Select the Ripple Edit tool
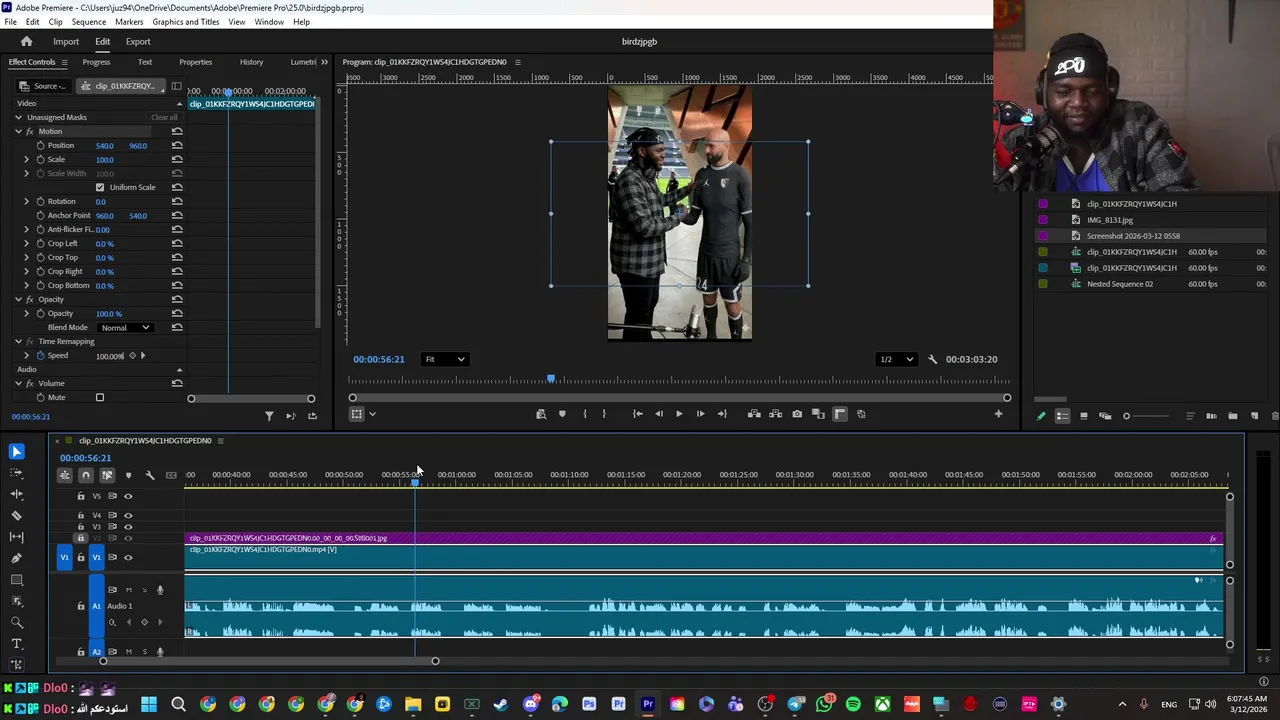The height and width of the screenshot is (720, 1280). [16, 494]
